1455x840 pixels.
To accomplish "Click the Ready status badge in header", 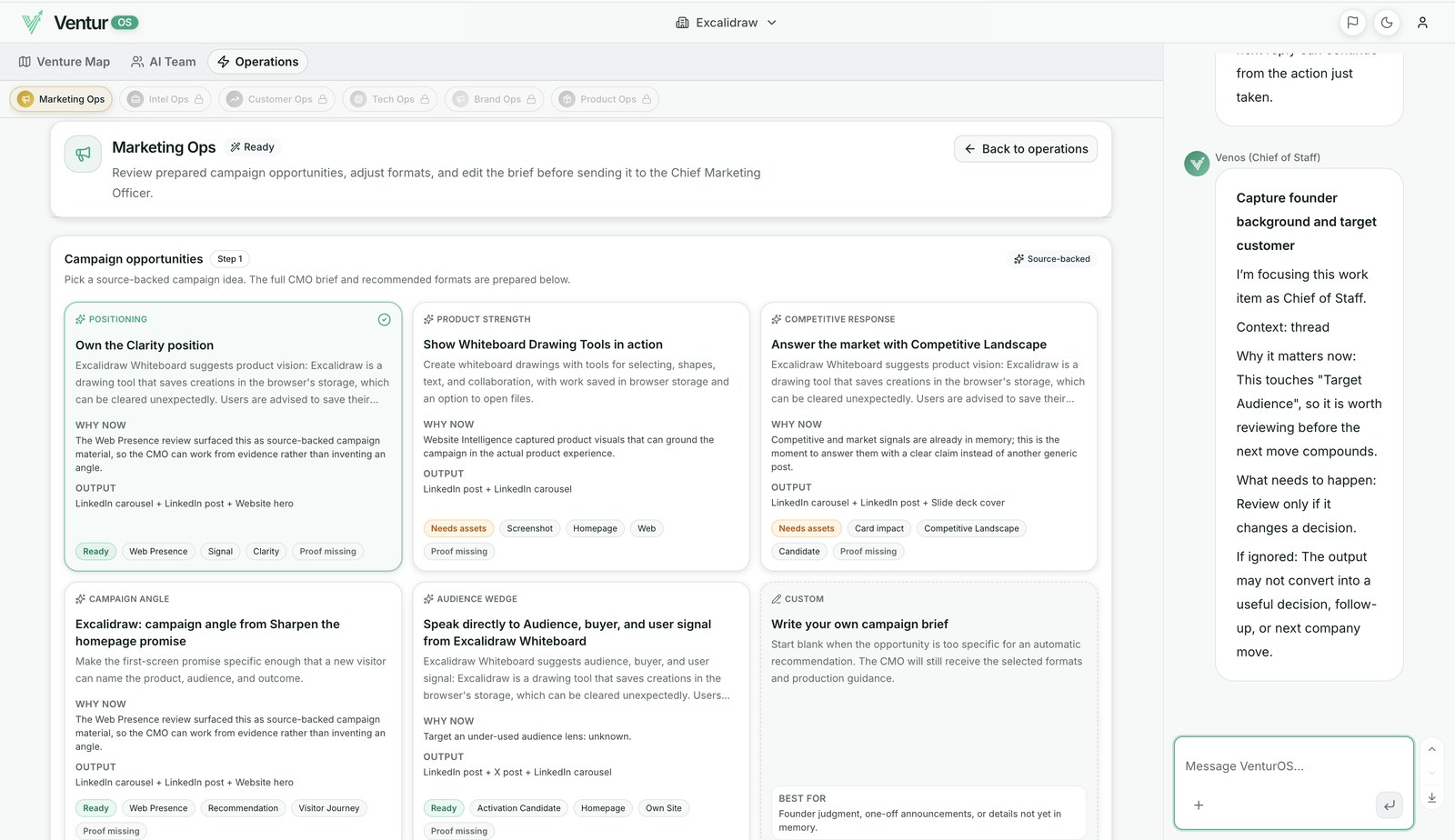I will [x=252, y=147].
